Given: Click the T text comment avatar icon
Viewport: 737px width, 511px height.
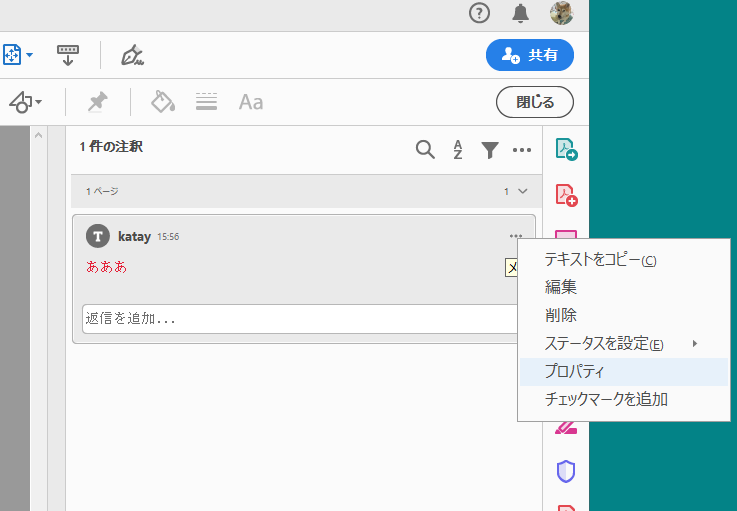Looking at the screenshot, I should click(x=98, y=236).
